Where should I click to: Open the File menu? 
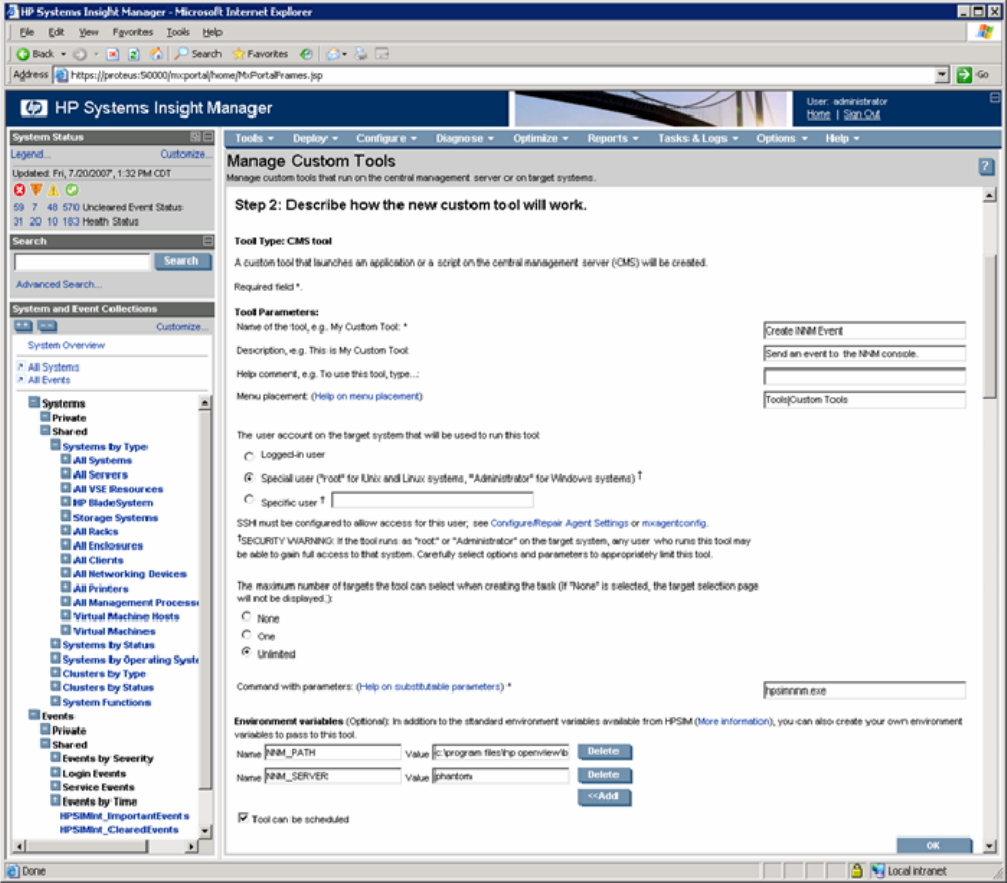pyautogui.click(x=26, y=32)
